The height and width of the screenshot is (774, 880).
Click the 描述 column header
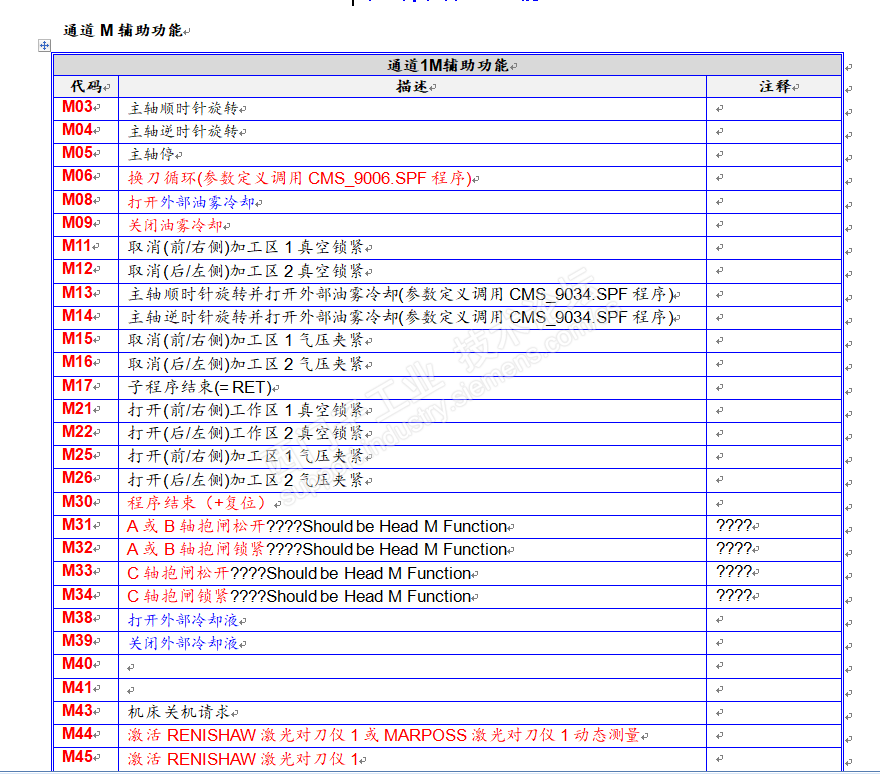(x=412, y=86)
